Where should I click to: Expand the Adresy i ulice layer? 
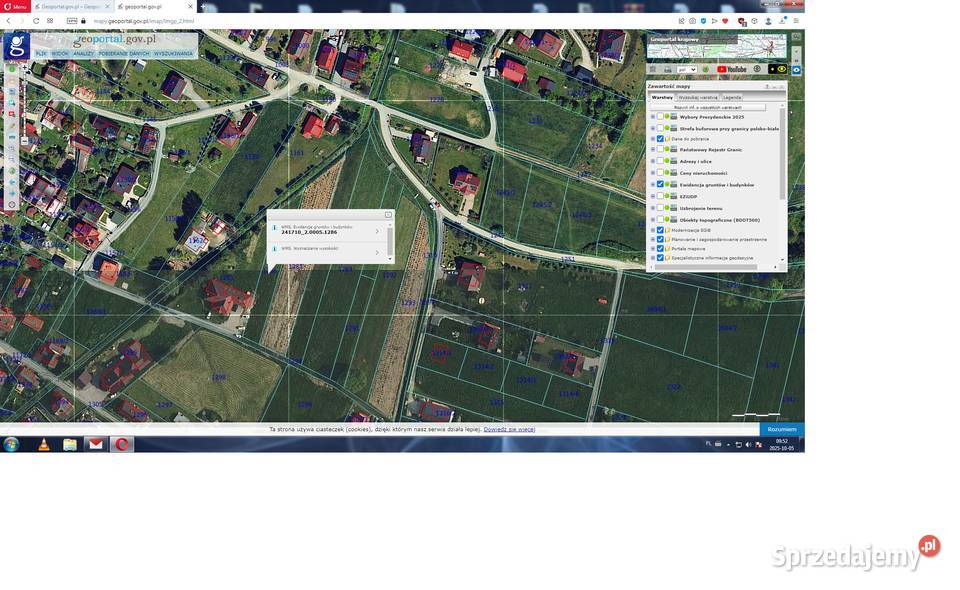[653, 162]
